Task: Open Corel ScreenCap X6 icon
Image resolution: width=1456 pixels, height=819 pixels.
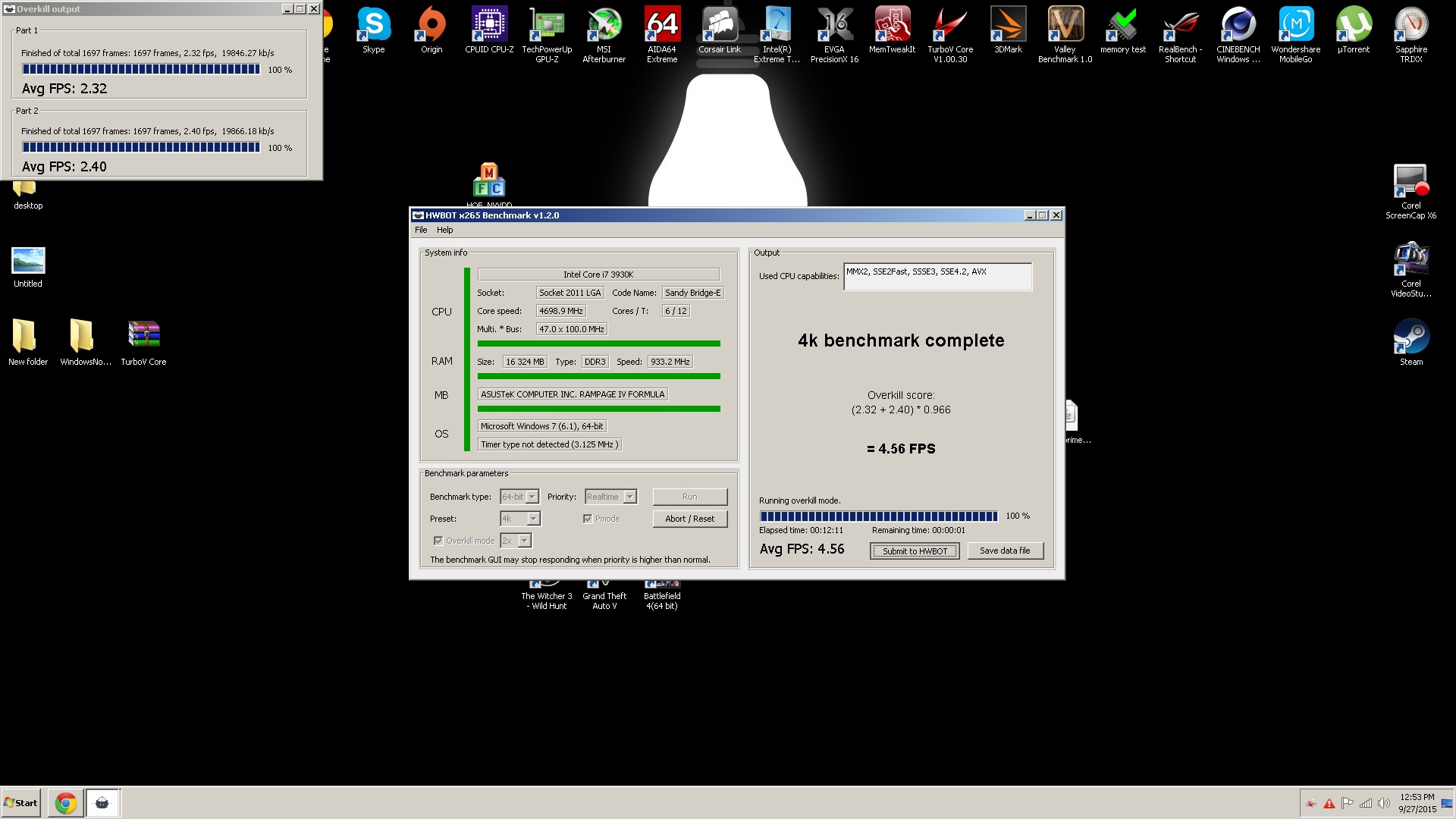Action: [x=1411, y=192]
